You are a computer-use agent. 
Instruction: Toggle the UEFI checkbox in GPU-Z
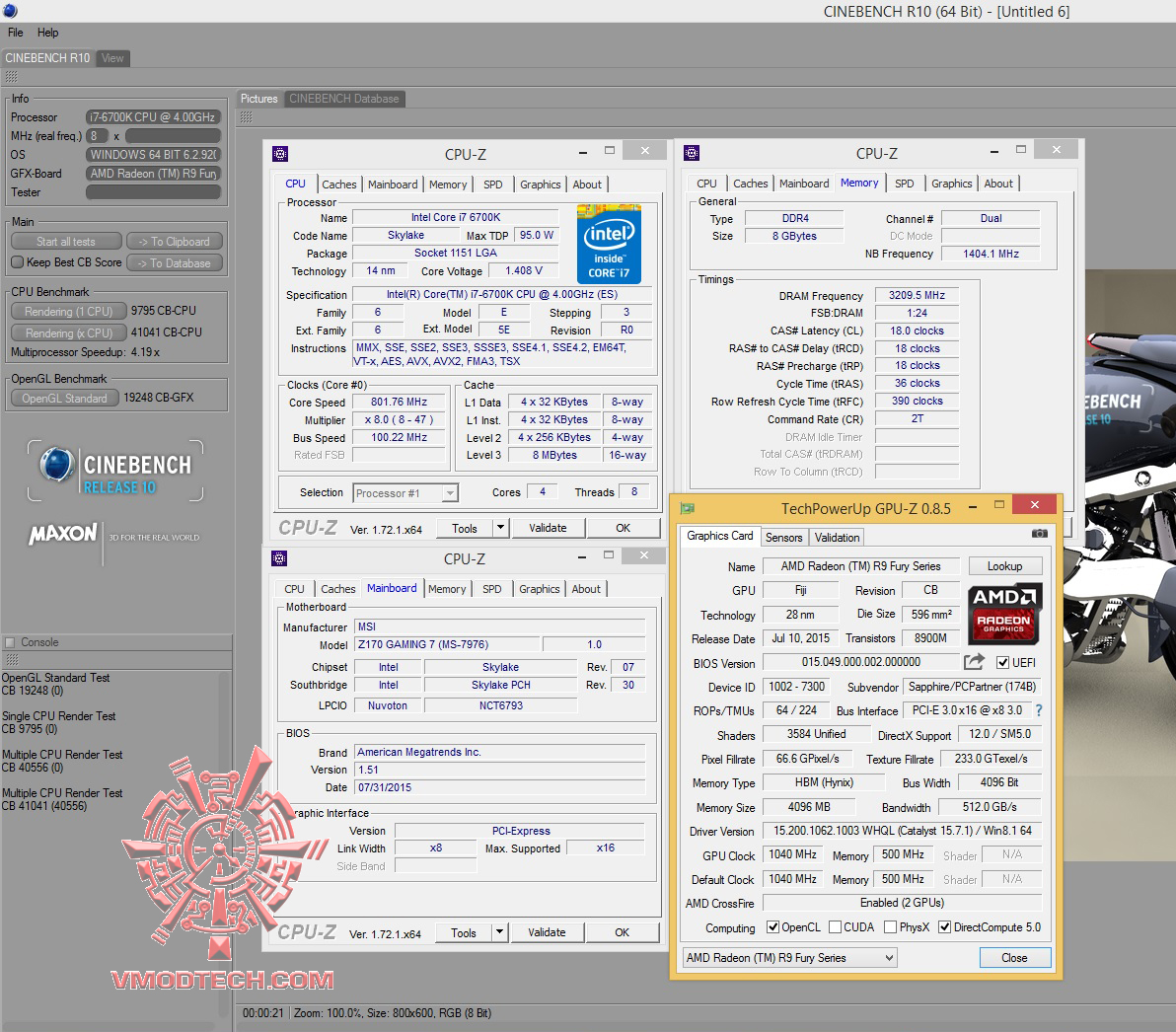point(1002,663)
